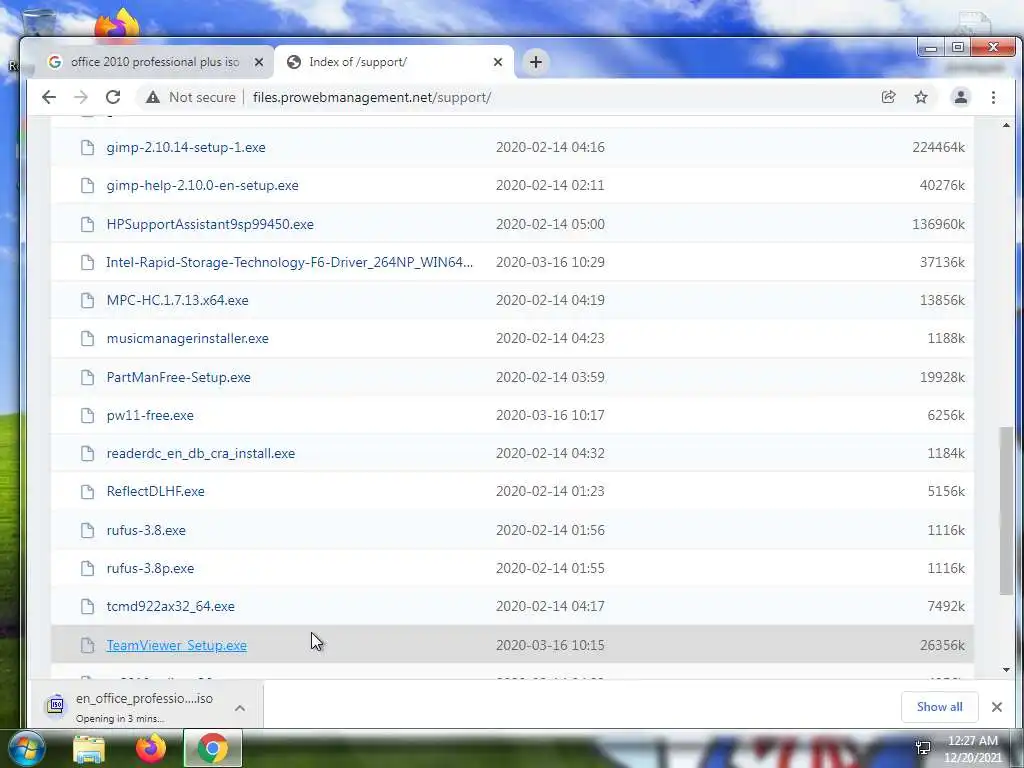The height and width of the screenshot is (768, 1024).
Task: Download ReflectDLHF.exe
Action: coord(155,491)
